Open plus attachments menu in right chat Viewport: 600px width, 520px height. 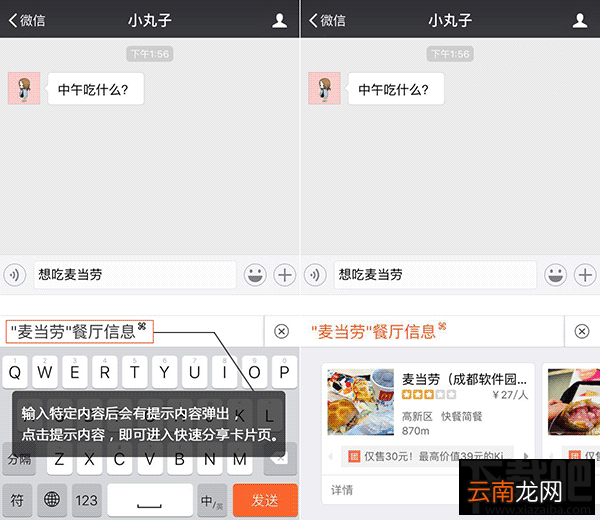585,275
